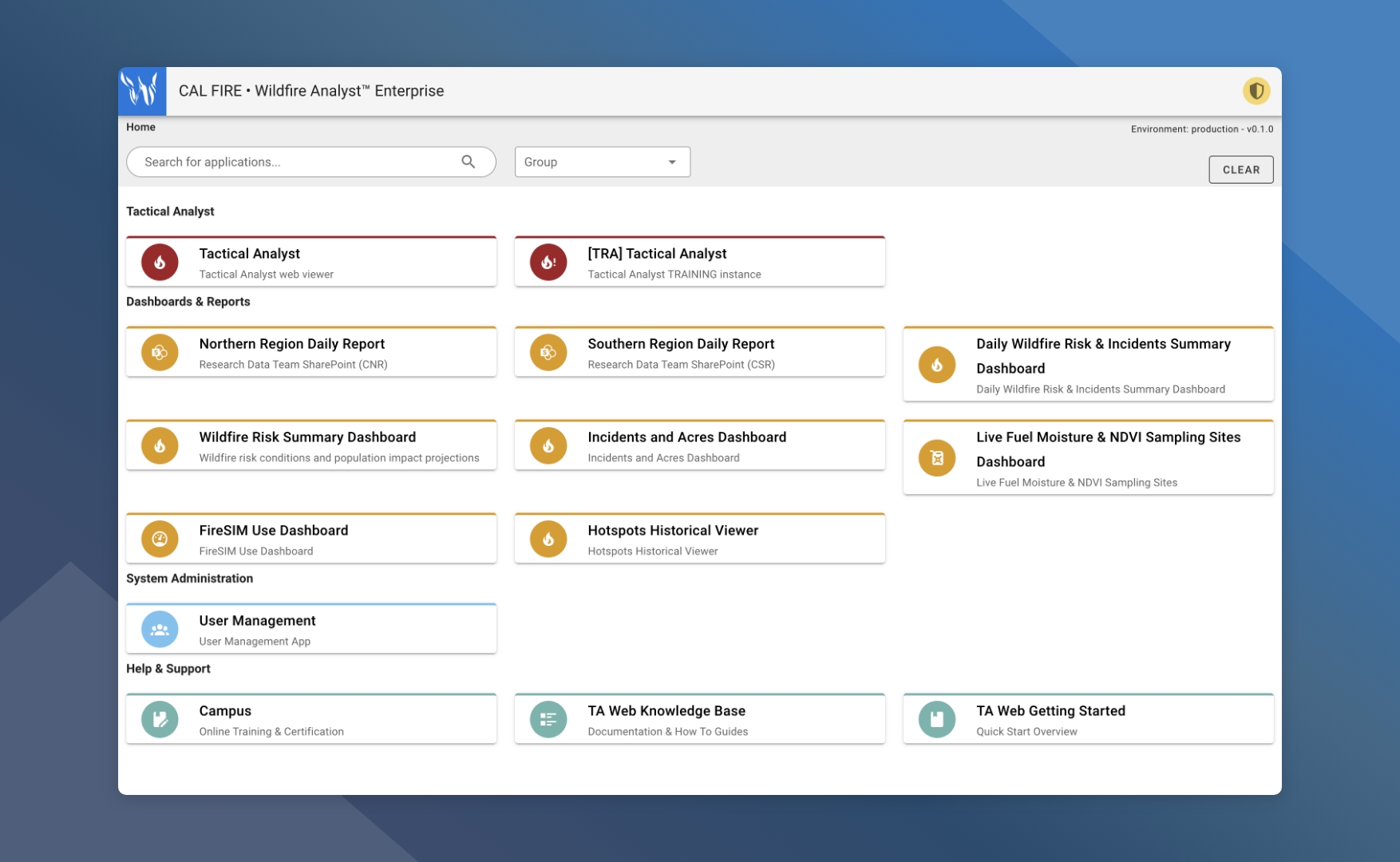Click the Tactical Analyst flame icon
1400x862 pixels.
pyautogui.click(x=160, y=262)
